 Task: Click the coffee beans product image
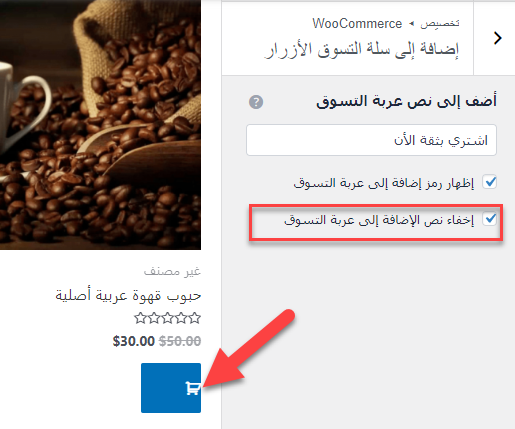(x=100, y=125)
